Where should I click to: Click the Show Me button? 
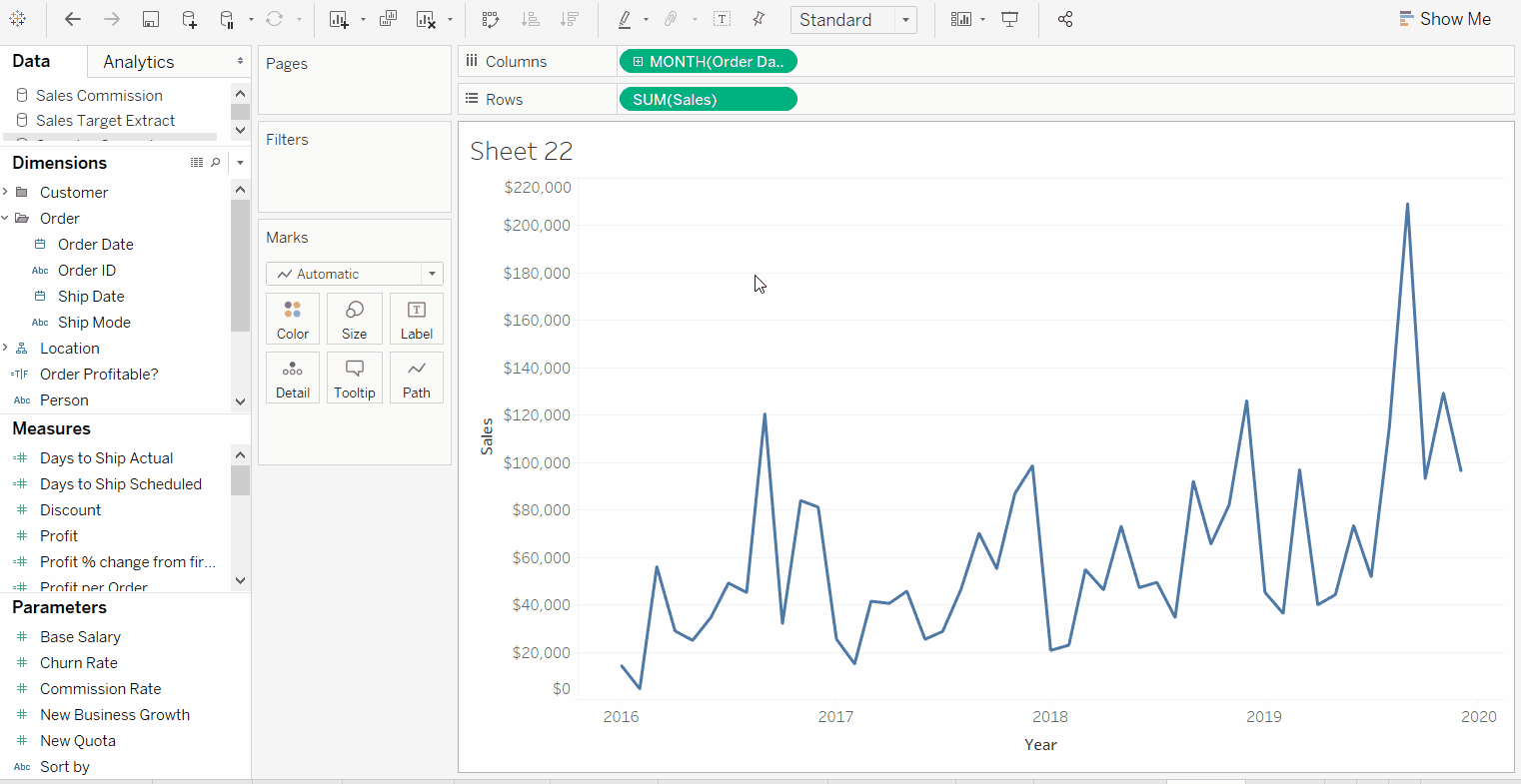[x=1445, y=19]
